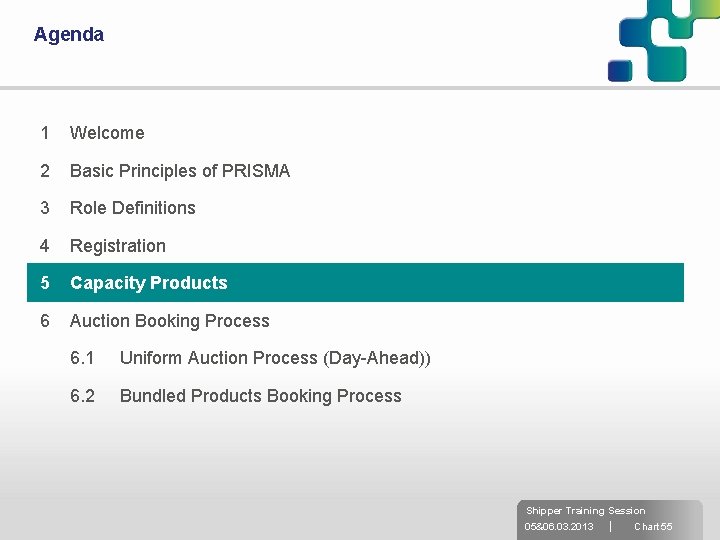This screenshot has width=720, height=540.
Task: Click agenda number 4
Action: (45, 246)
